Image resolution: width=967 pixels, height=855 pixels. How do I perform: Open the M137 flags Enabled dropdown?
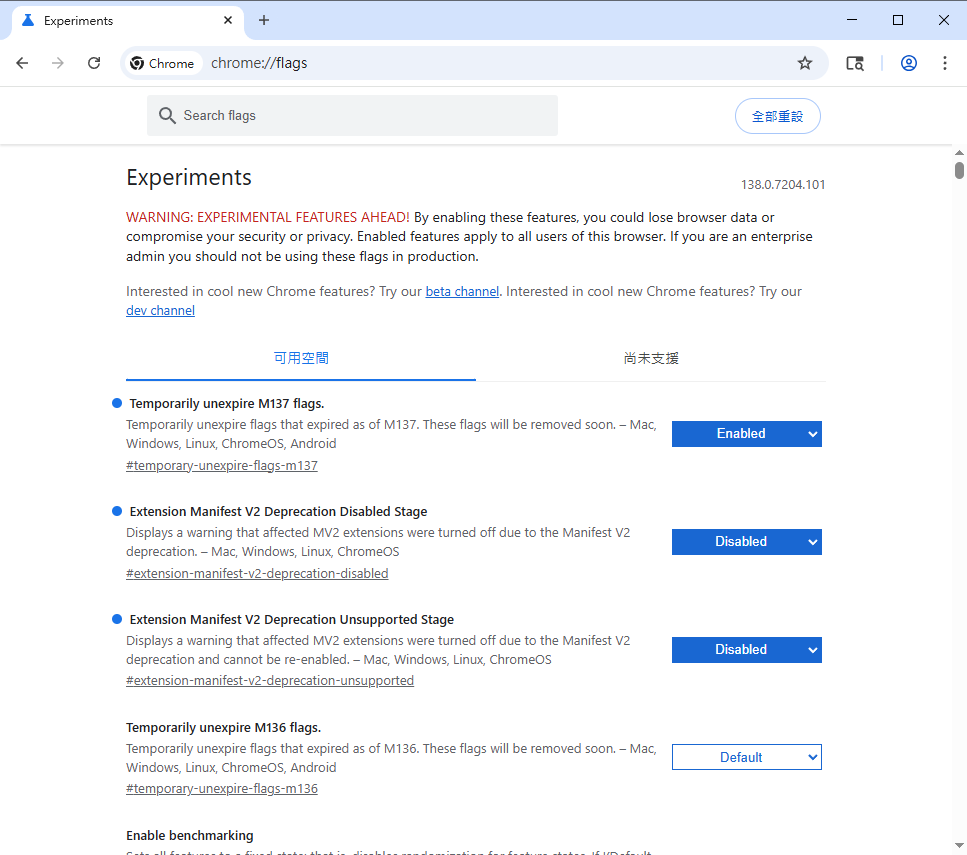coord(746,434)
